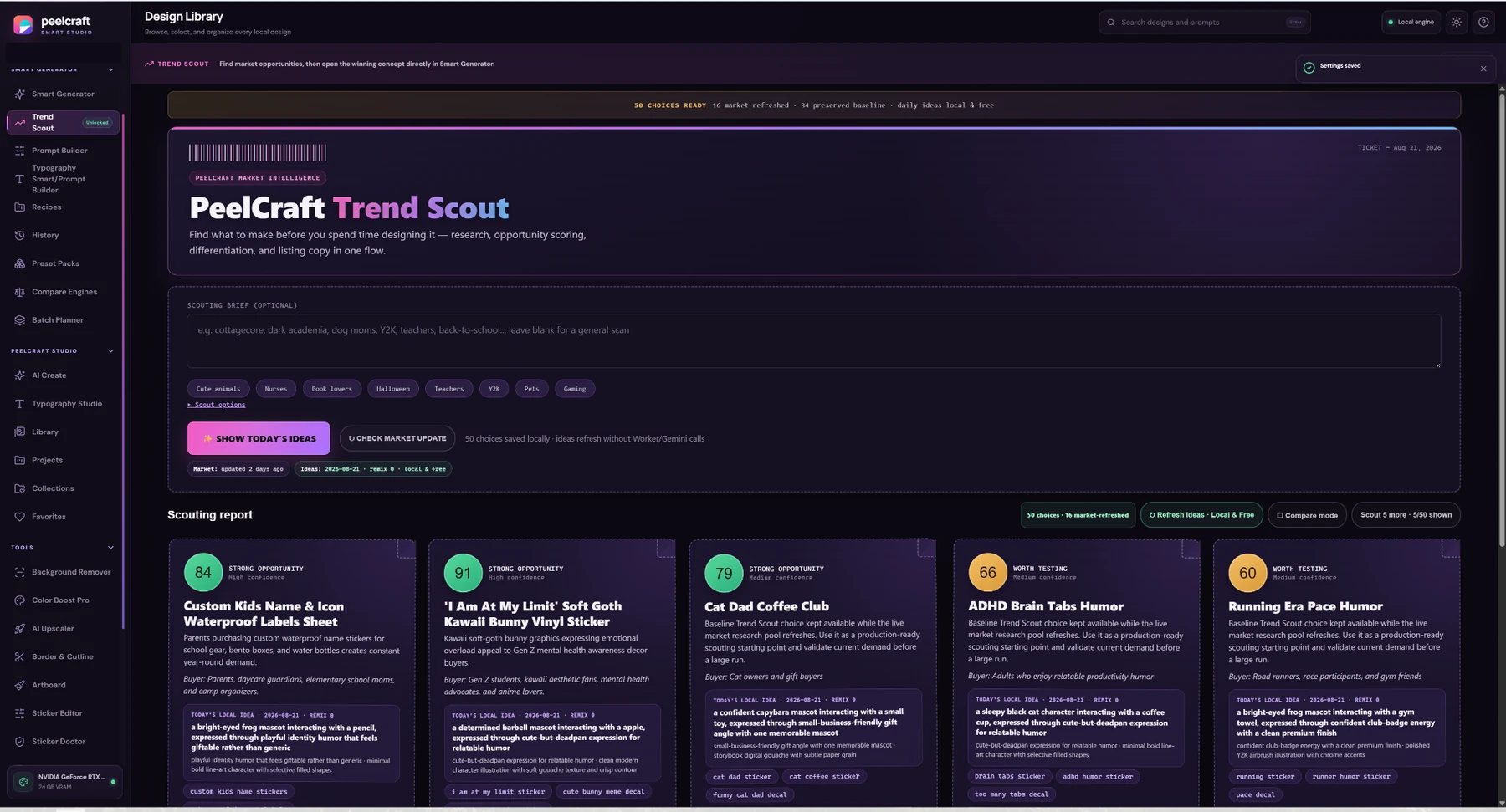Click the Market updated 2 days ago badge

click(238, 469)
